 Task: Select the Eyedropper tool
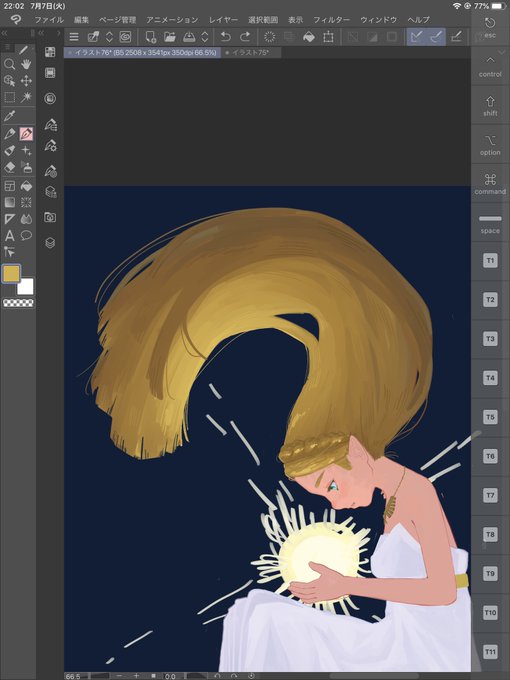pos(10,116)
